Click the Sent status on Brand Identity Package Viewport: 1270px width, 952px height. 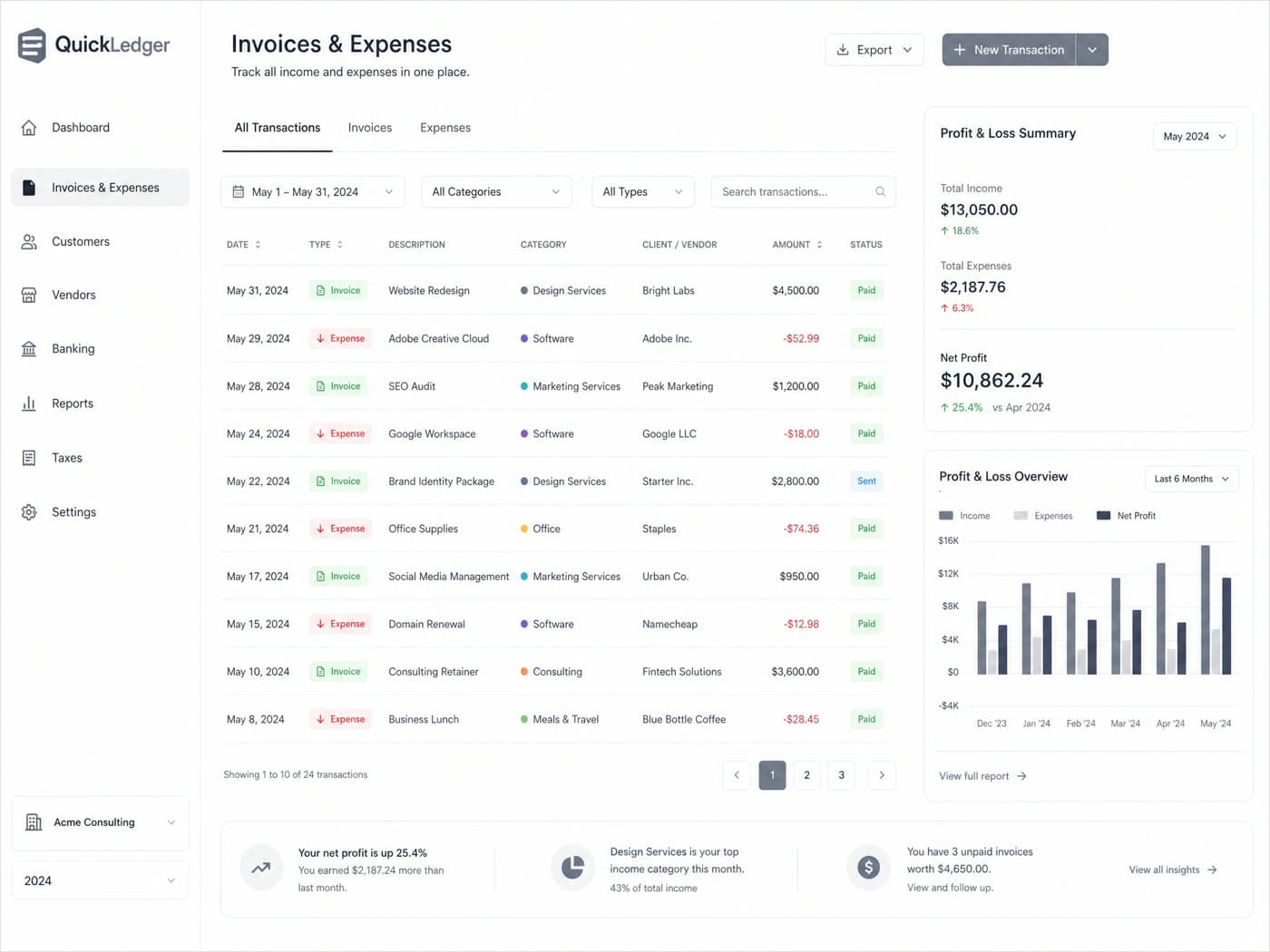[866, 481]
